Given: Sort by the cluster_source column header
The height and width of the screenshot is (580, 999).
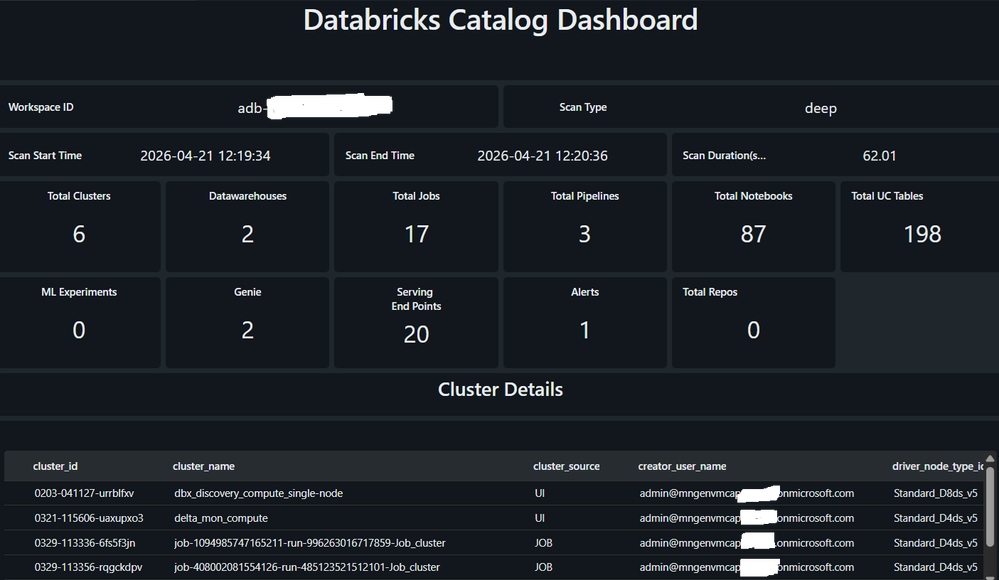Looking at the screenshot, I should tap(566, 467).
